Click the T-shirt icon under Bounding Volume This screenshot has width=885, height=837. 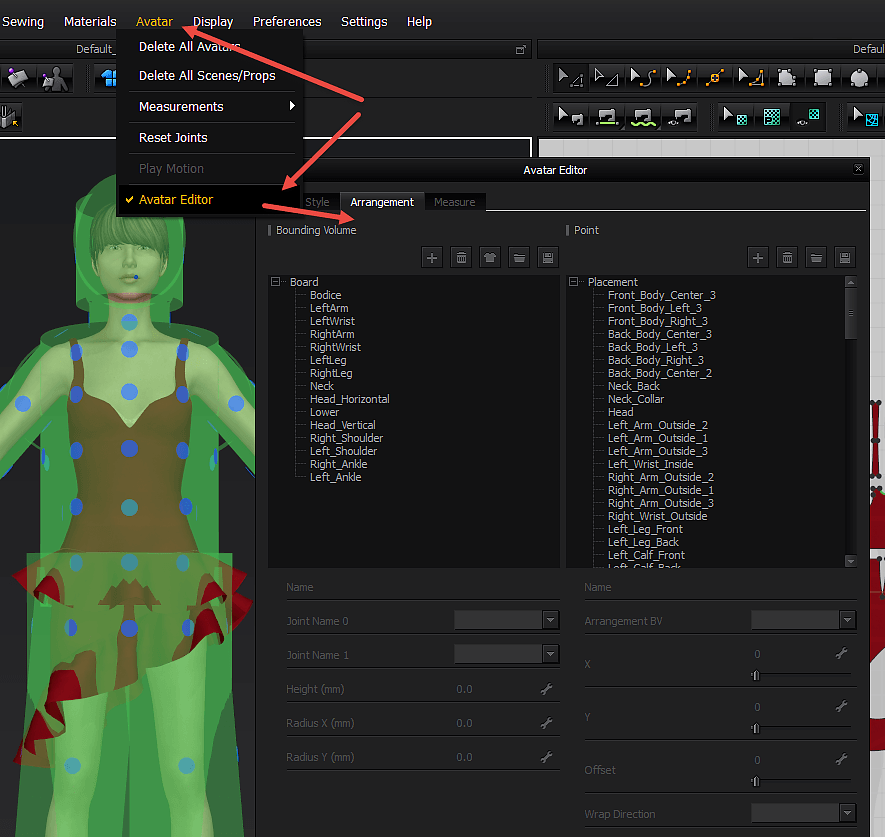[x=490, y=258]
